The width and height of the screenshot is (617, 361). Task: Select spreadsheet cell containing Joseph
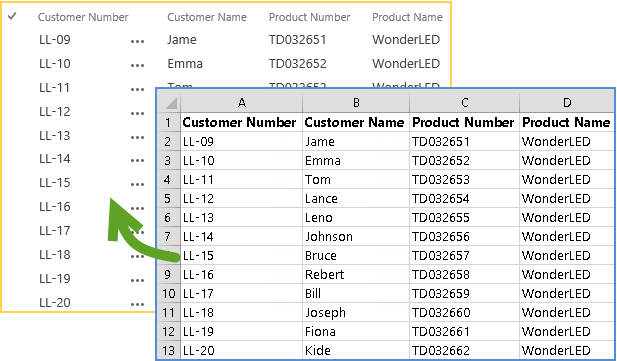click(x=356, y=312)
